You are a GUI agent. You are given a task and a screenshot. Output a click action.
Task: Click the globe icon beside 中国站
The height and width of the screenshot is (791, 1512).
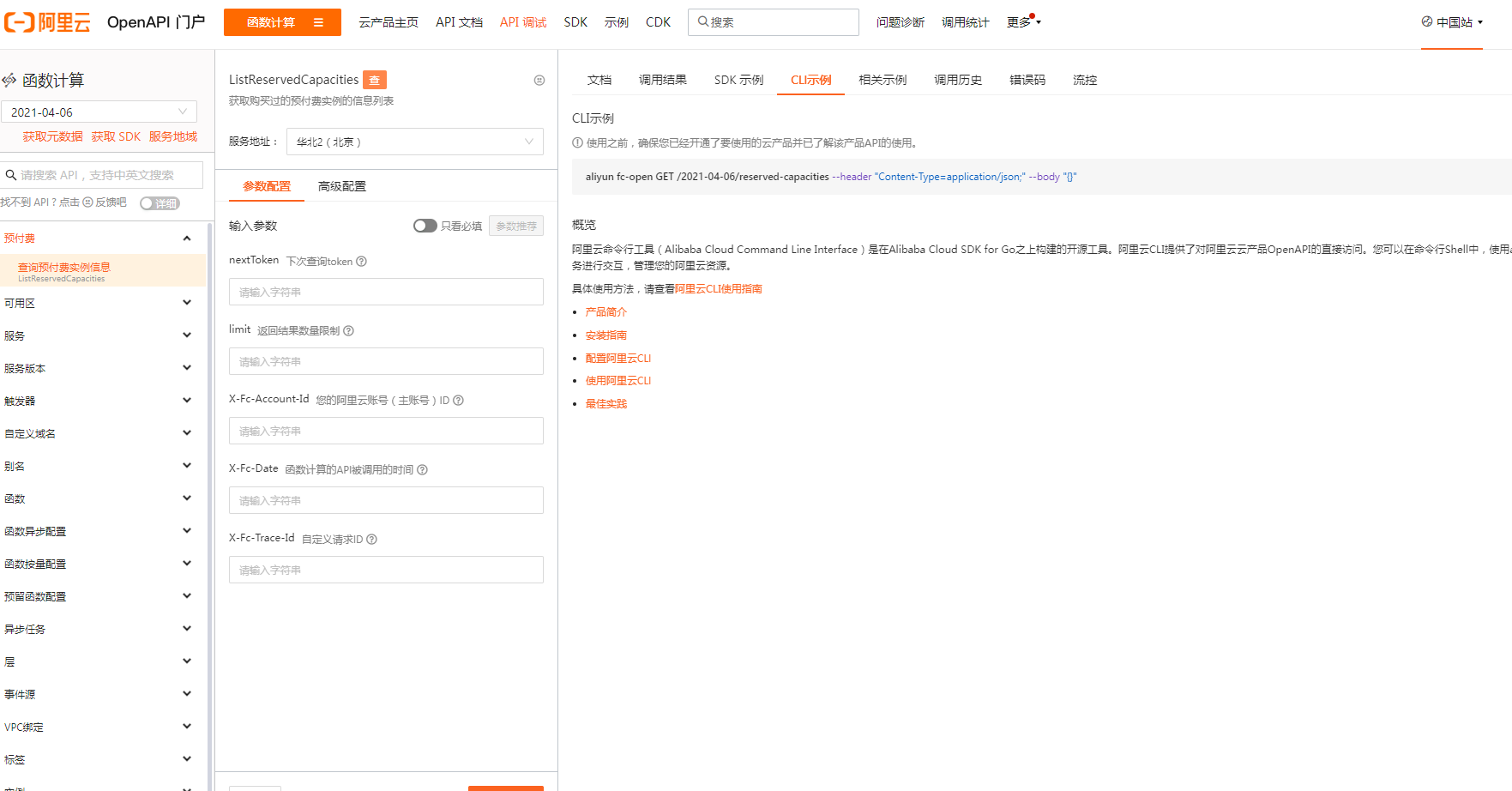pos(1427,21)
